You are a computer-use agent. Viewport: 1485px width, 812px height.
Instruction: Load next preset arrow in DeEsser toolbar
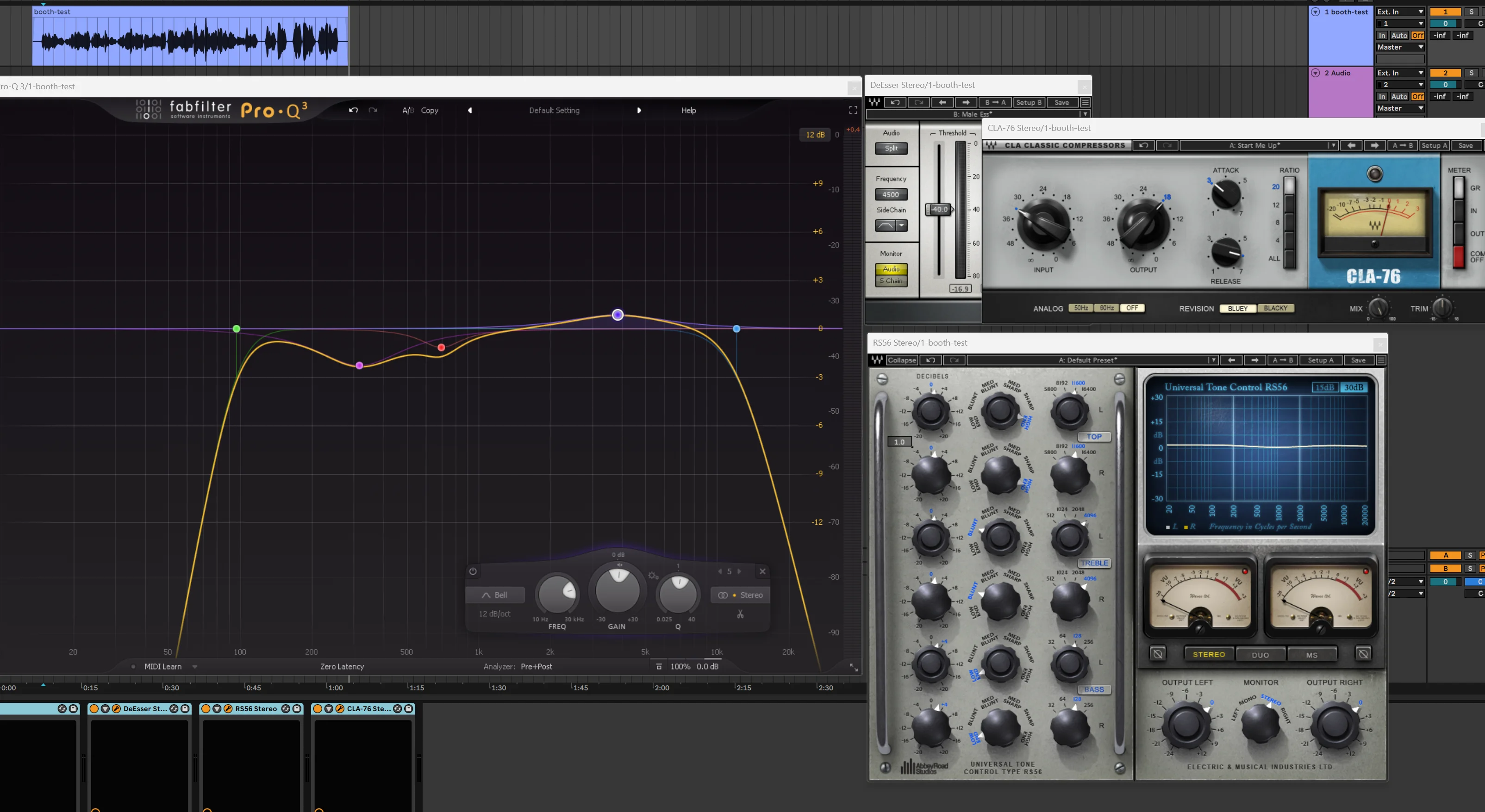click(966, 103)
